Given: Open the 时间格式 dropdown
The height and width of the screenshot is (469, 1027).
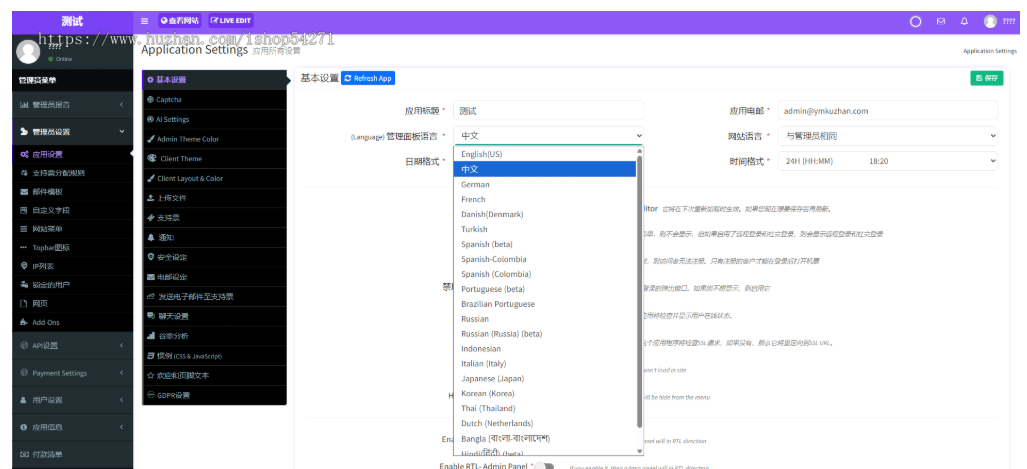Looking at the screenshot, I should click(x=887, y=160).
